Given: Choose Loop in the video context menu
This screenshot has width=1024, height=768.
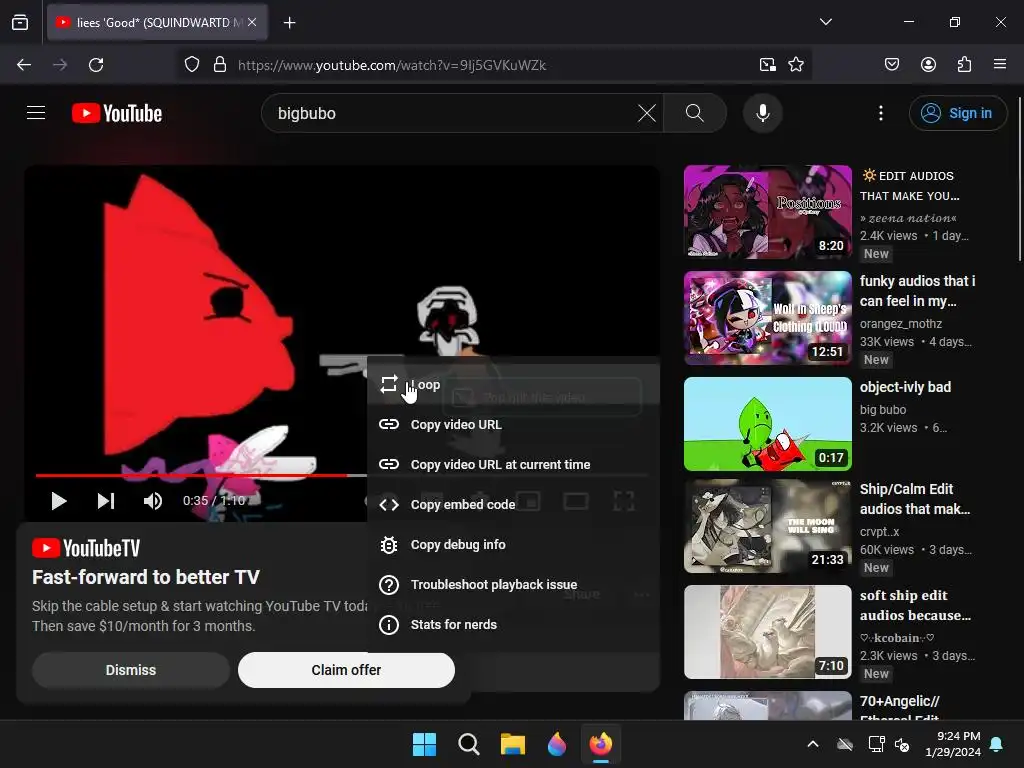Looking at the screenshot, I should pos(513,385).
